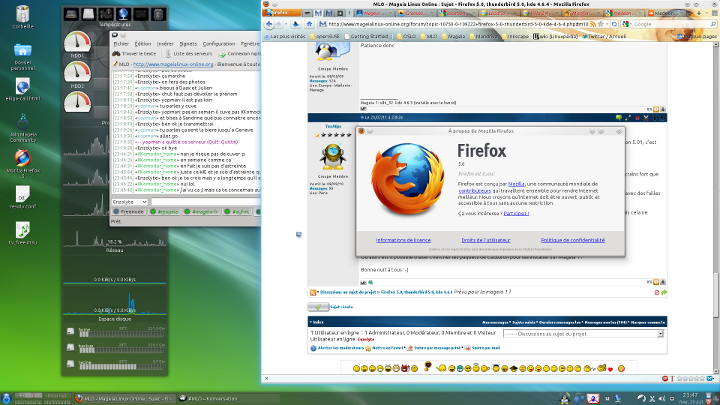Open the resolv.conf file on the desktop
This screenshot has width=720, height=405.
coord(22,197)
